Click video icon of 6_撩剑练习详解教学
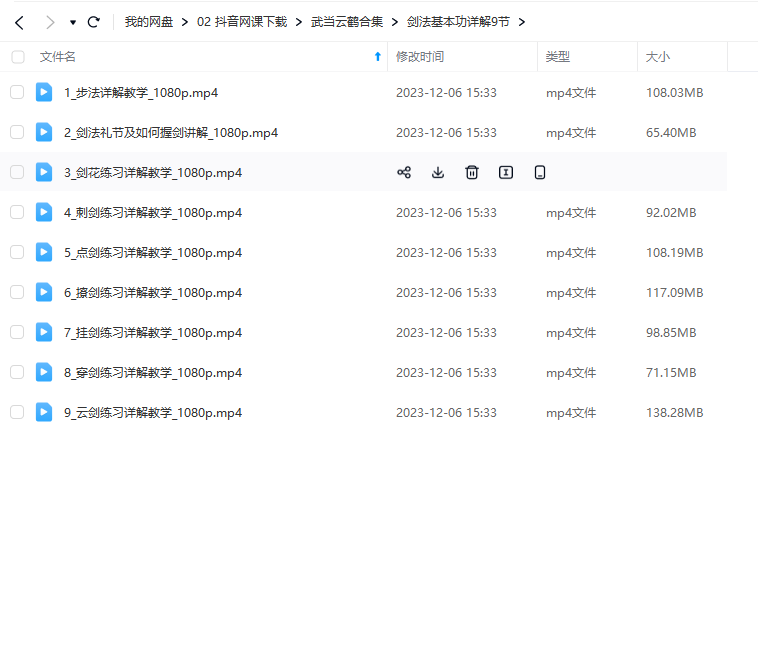Viewport: 758px width, 657px height. (44, 292)
